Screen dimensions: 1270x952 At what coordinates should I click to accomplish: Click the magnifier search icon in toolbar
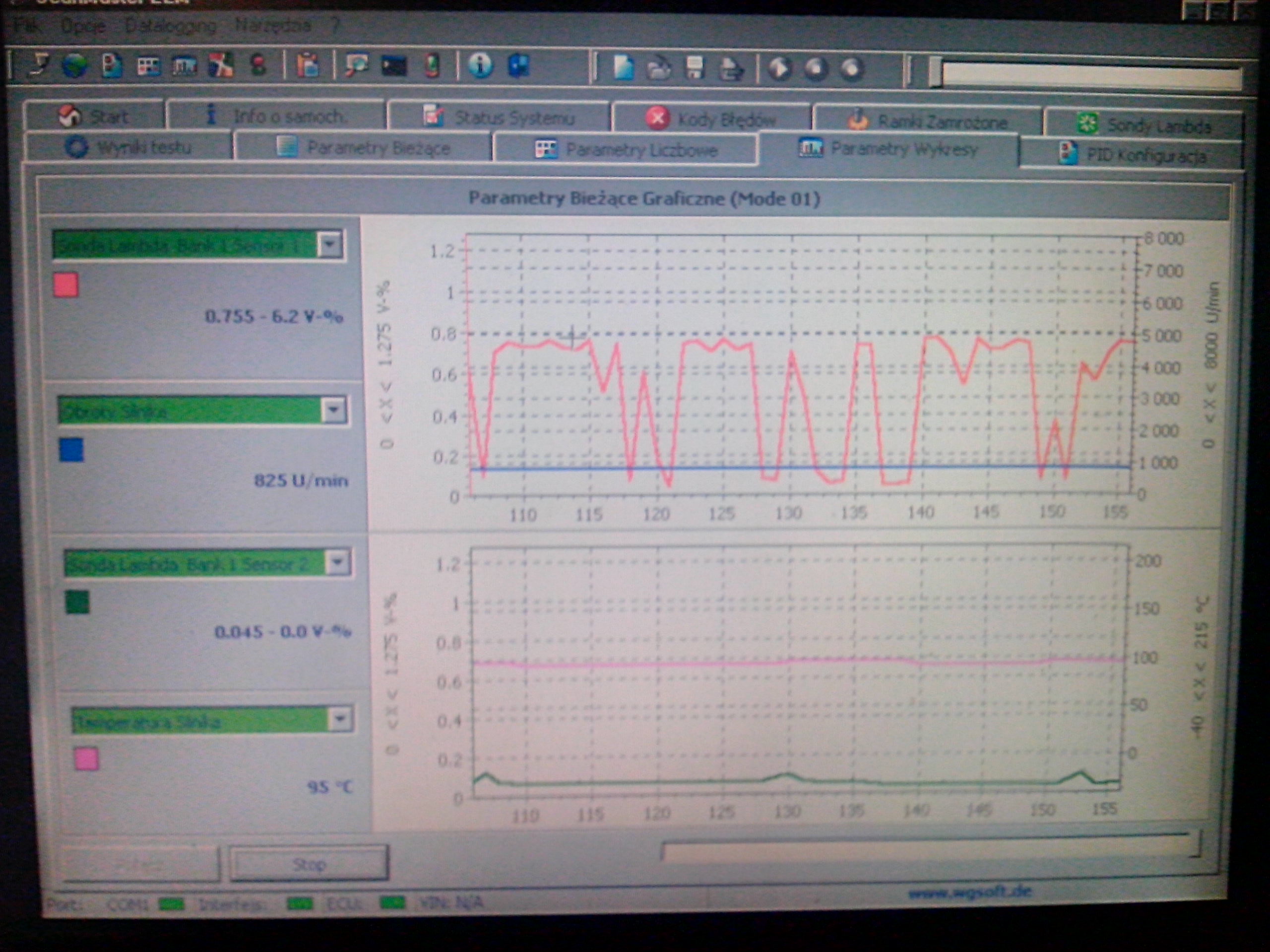tap(357, 65)
